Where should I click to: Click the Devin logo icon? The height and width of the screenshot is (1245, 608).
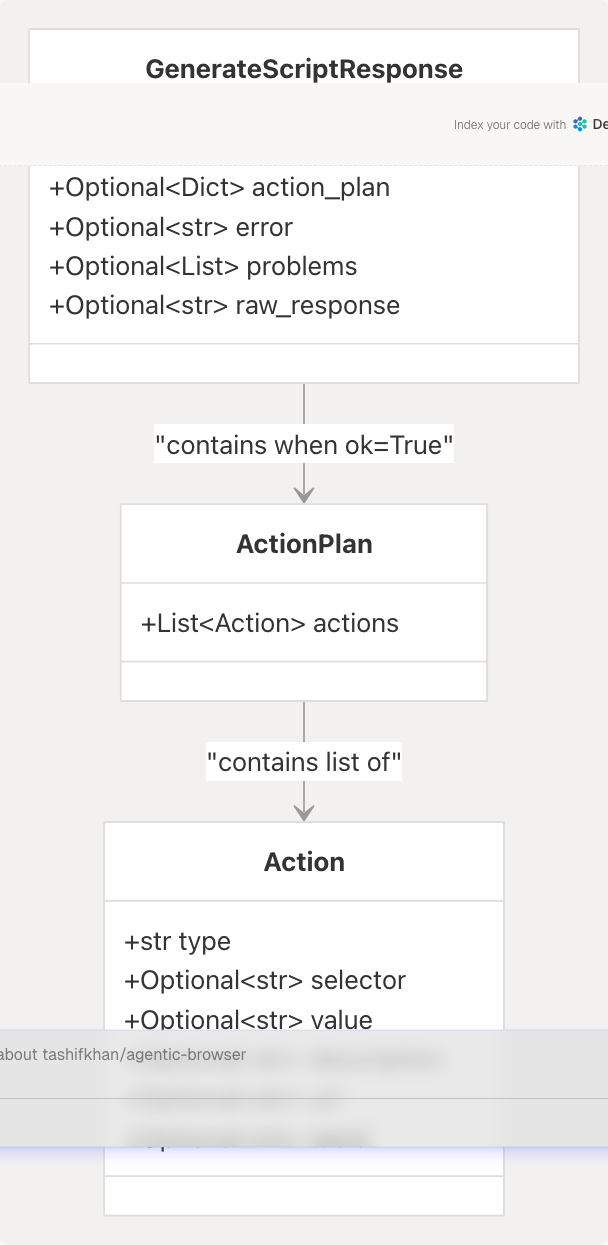(580, 125)
